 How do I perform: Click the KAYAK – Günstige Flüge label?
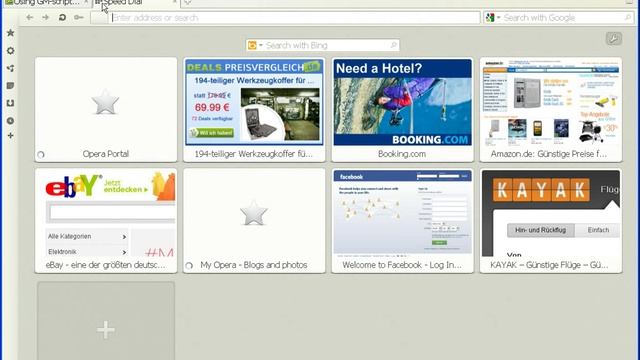(549, 265)
